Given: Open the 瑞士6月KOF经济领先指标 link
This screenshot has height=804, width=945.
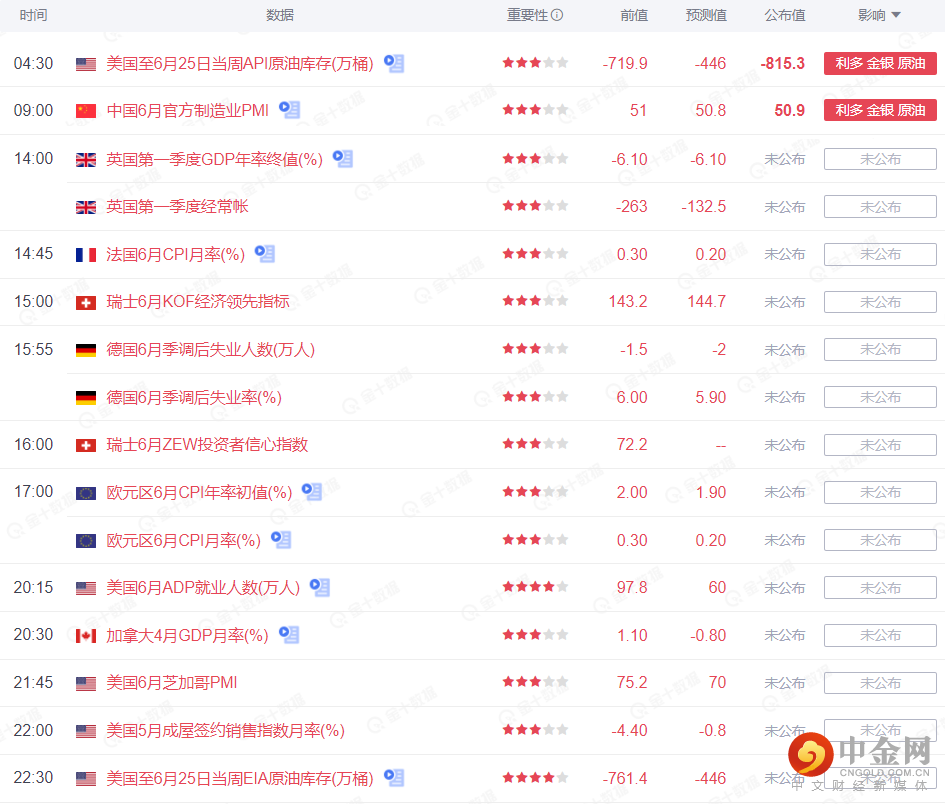Looking at the screenshot, I should tap(198, 301).
